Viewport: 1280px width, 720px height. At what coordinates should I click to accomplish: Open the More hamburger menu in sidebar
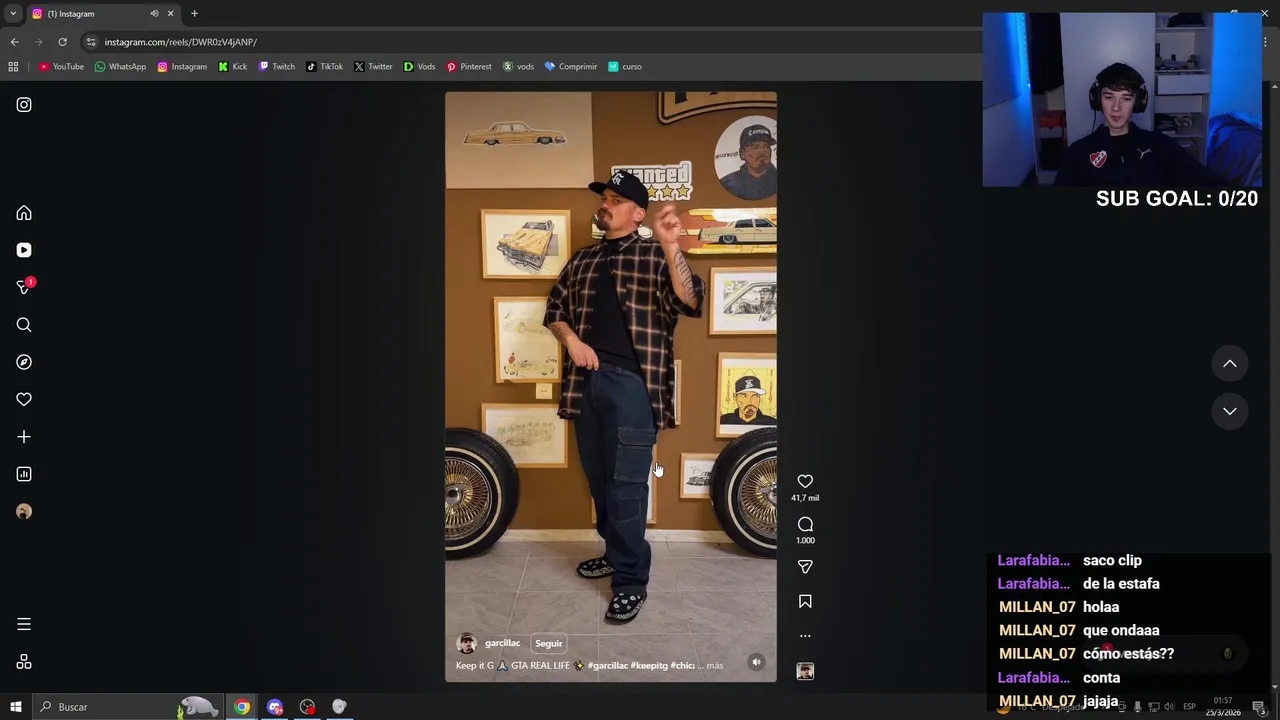coord(24,624)
